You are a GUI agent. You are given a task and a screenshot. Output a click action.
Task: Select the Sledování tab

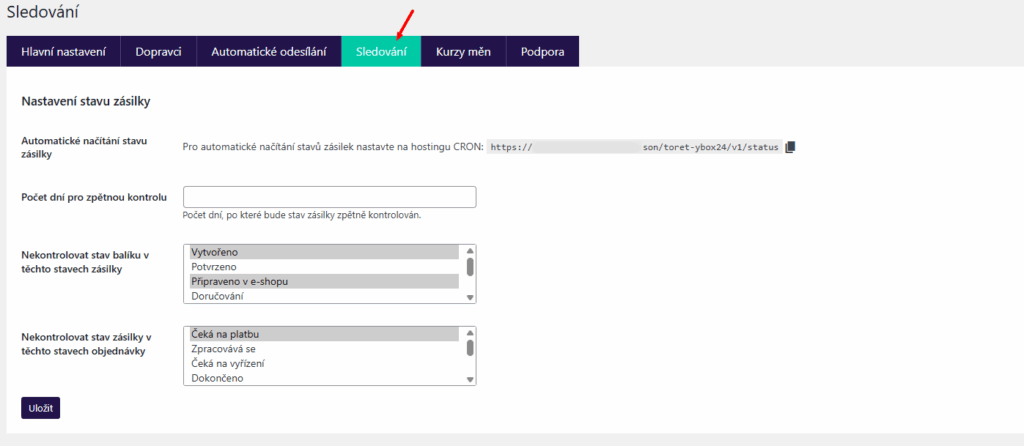(x=381, y=52)
